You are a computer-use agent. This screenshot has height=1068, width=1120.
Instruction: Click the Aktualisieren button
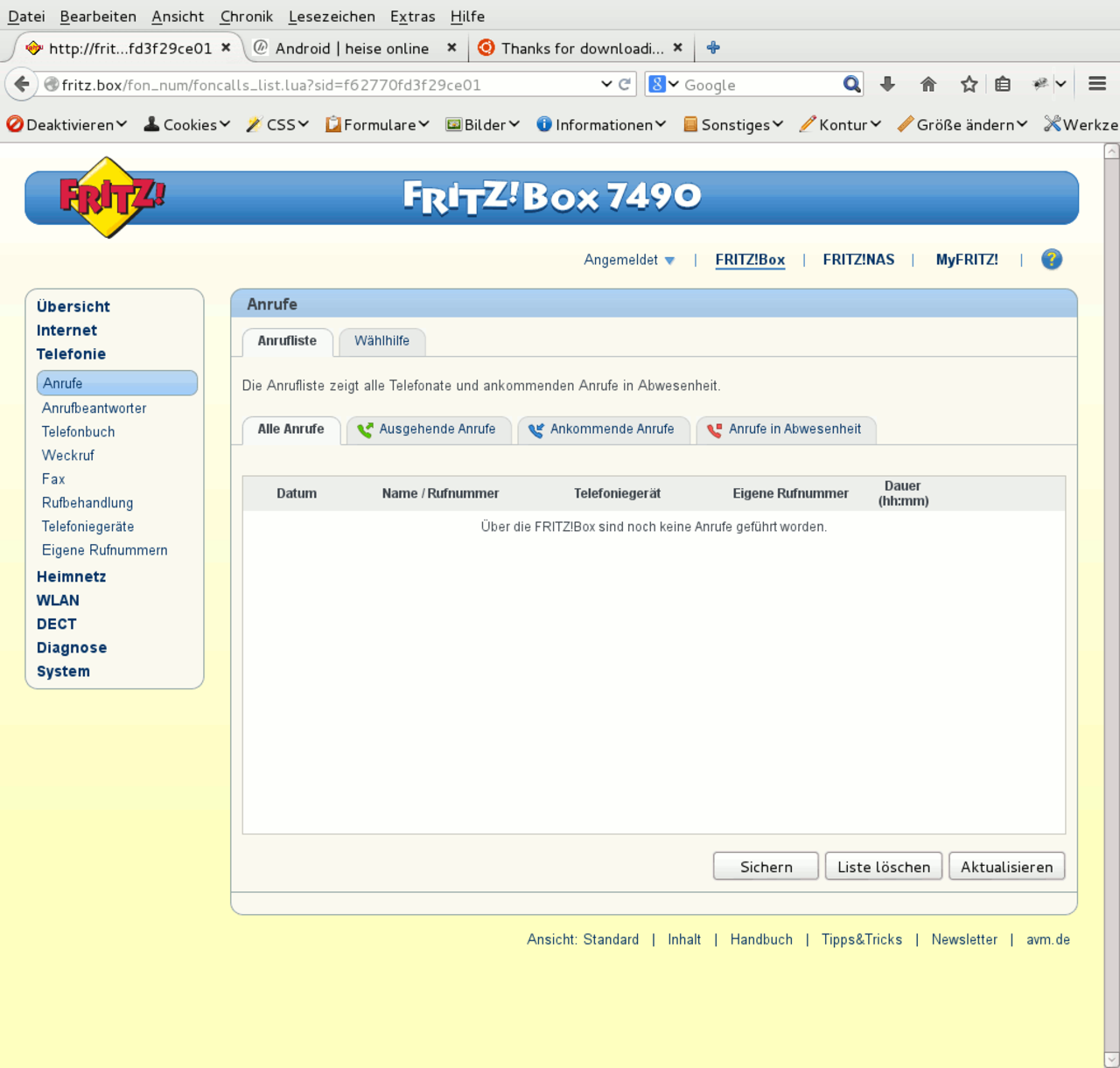1007,867
